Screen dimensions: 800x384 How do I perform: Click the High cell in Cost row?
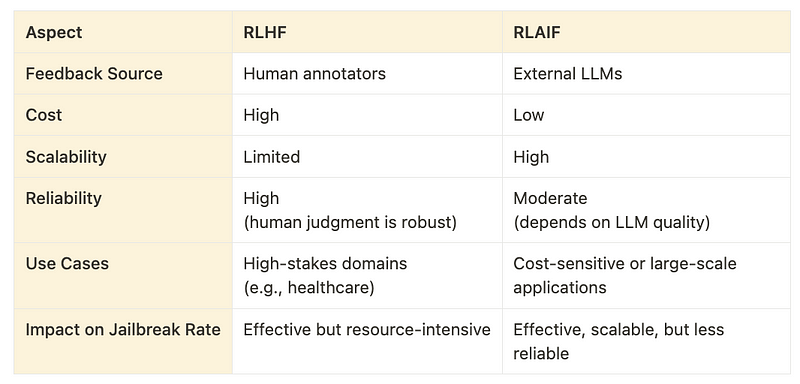pos(261,115)
